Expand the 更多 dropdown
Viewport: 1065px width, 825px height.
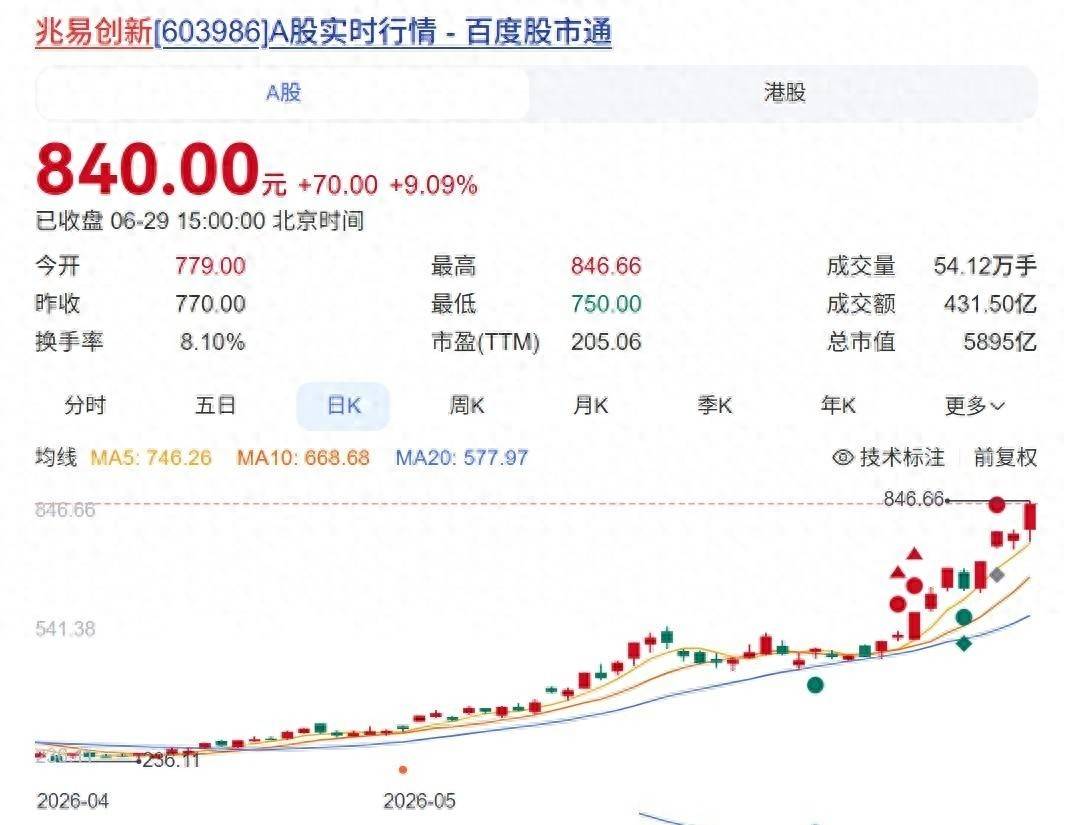pos(974,406)
